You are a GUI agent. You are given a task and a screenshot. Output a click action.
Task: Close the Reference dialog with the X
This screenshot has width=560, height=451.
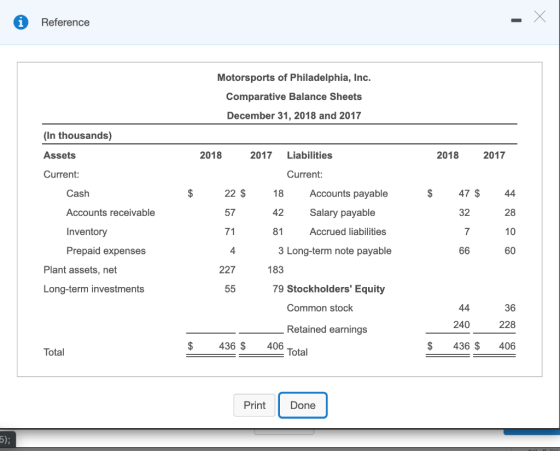click(540, 16)
